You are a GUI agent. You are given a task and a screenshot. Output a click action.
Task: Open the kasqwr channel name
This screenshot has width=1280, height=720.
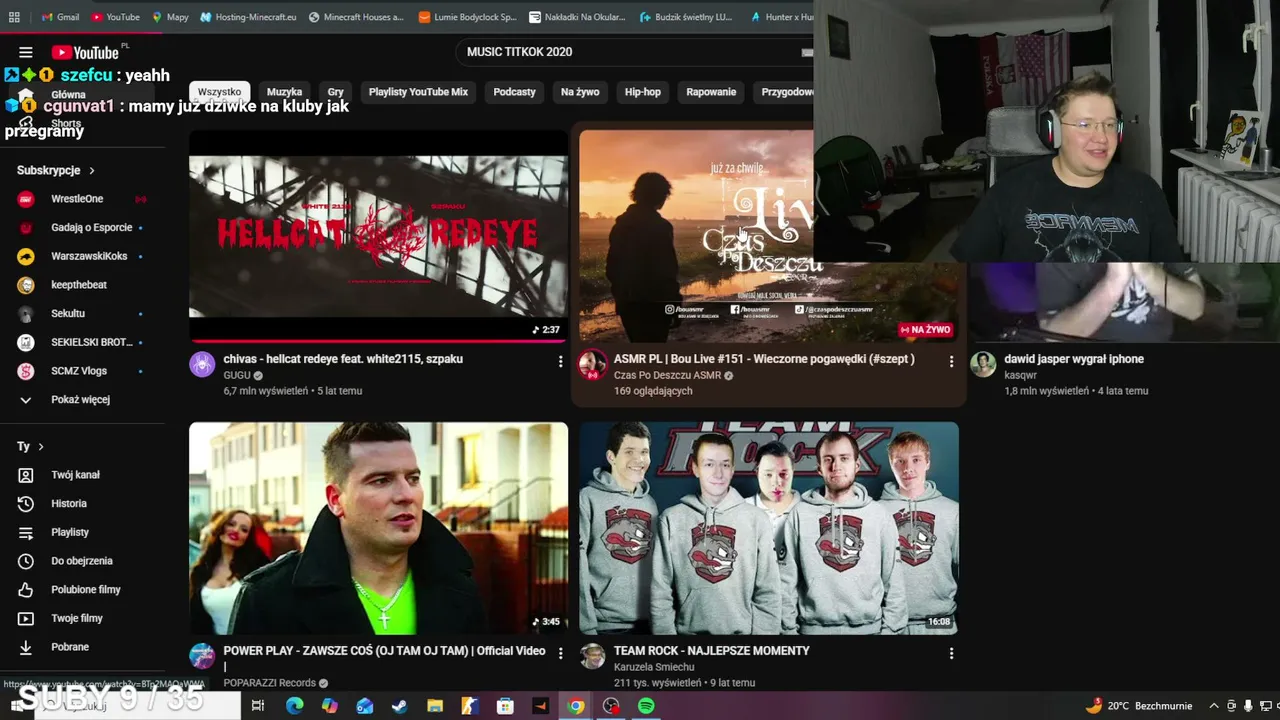(x=1021, y=375)
